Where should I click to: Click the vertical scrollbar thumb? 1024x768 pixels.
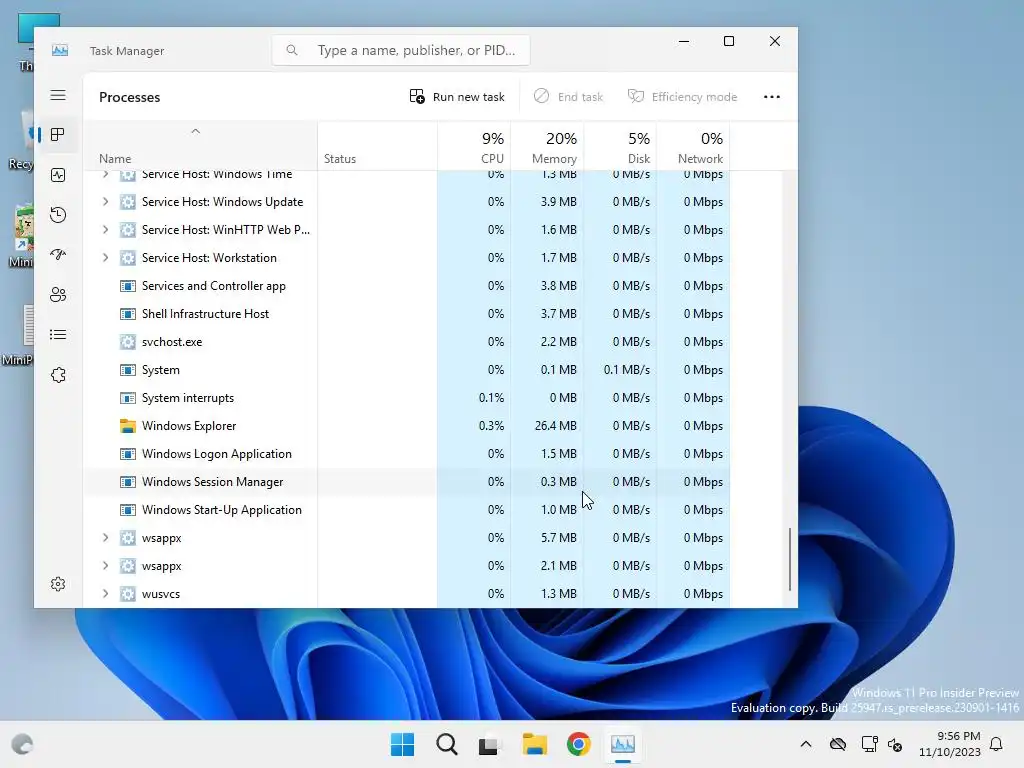790,559
